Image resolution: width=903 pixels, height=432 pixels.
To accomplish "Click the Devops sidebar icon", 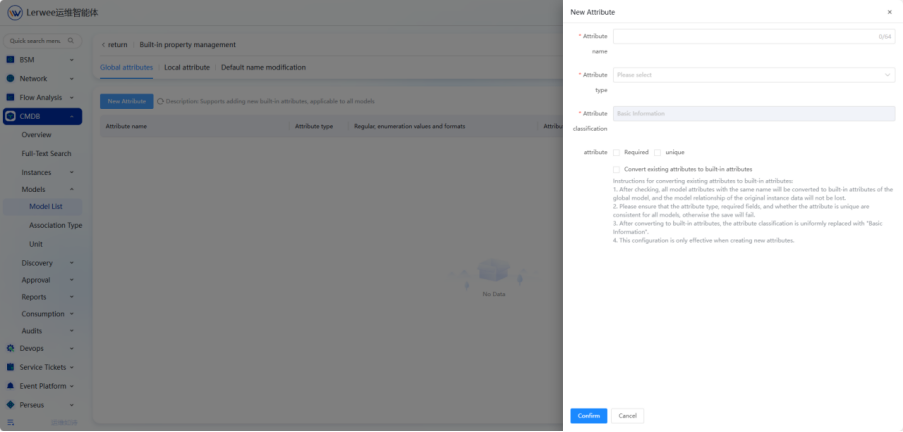I will click(11, 348).
